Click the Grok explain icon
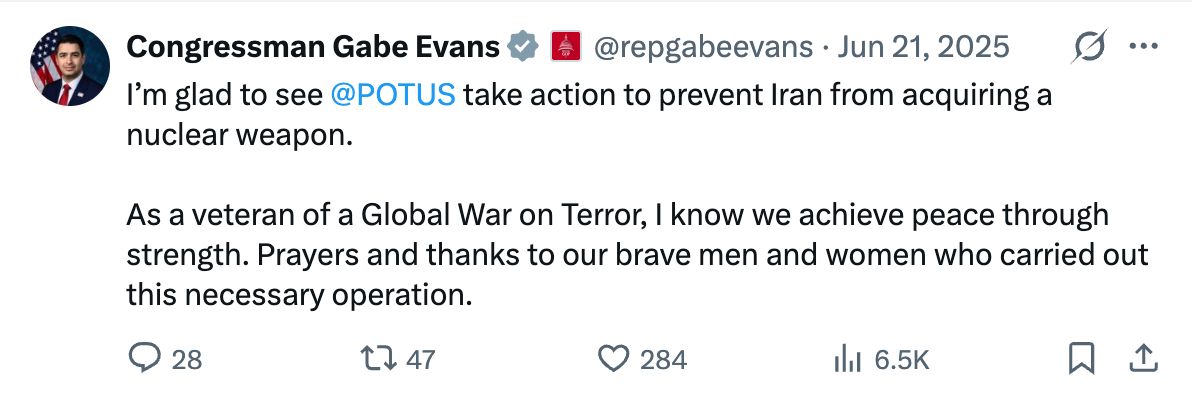The image size is (1192, 400). 1089,47
